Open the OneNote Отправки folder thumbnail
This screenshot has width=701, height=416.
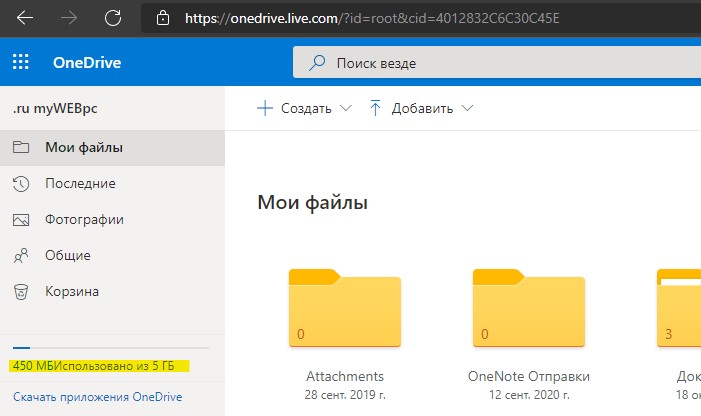[x=529, y=308]
